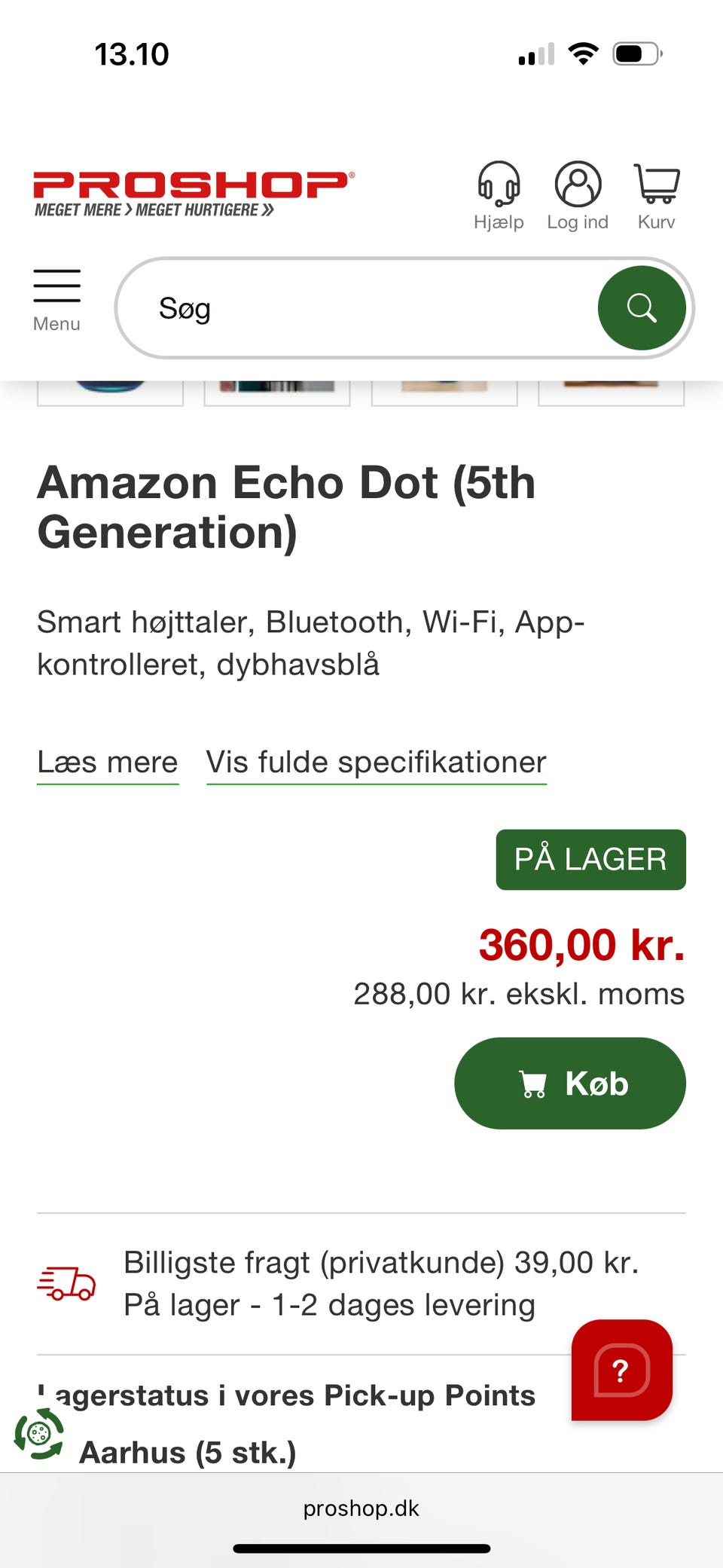Select the fourth product thumbnail
This screenshot has height=1568, width=723.
tap(611, 393)
